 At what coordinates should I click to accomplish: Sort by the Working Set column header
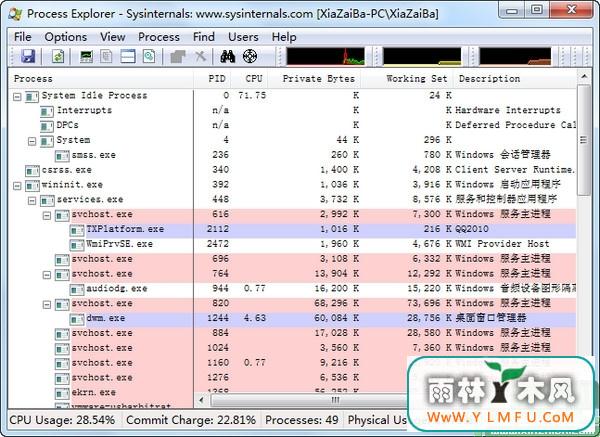point(407,79)
